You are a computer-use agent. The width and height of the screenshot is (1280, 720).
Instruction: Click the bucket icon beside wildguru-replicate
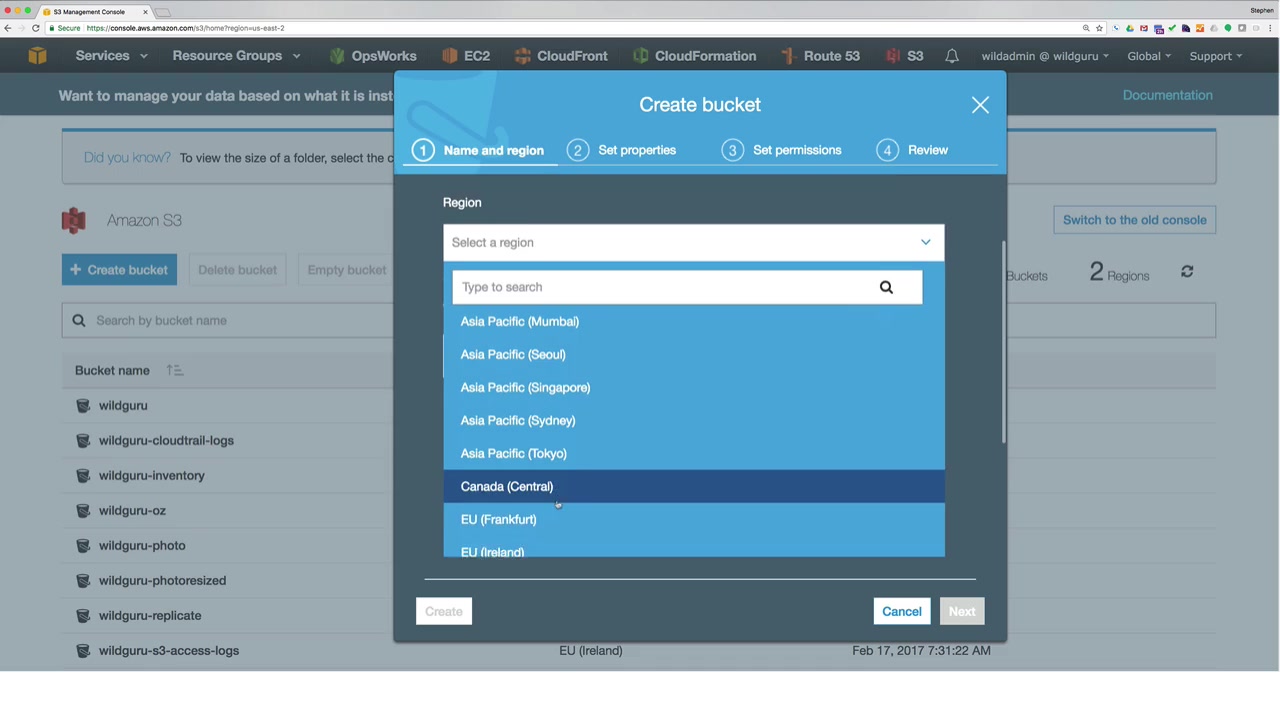click(x=83, y=615)
